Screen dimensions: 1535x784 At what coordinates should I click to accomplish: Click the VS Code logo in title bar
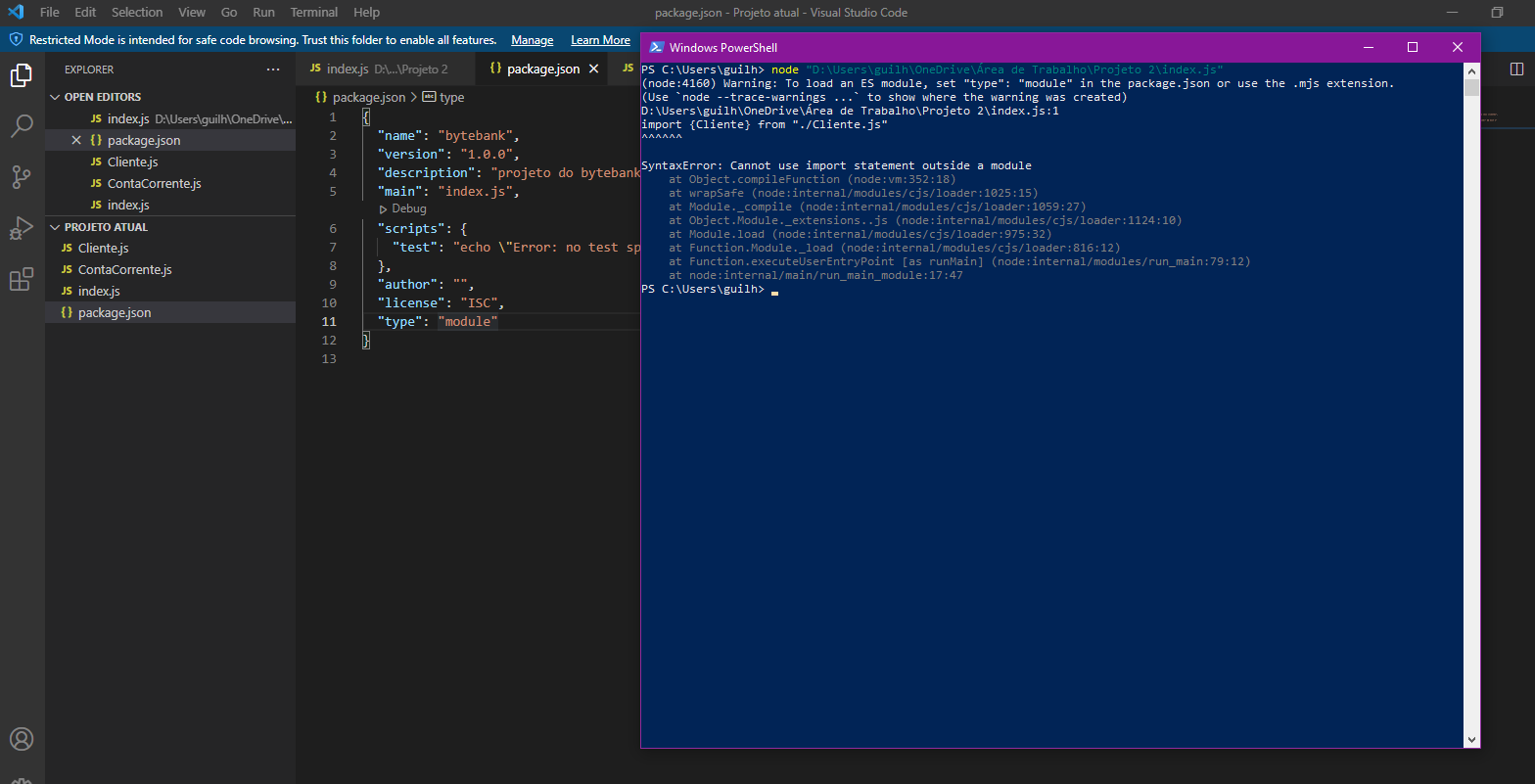coord(16,13)
